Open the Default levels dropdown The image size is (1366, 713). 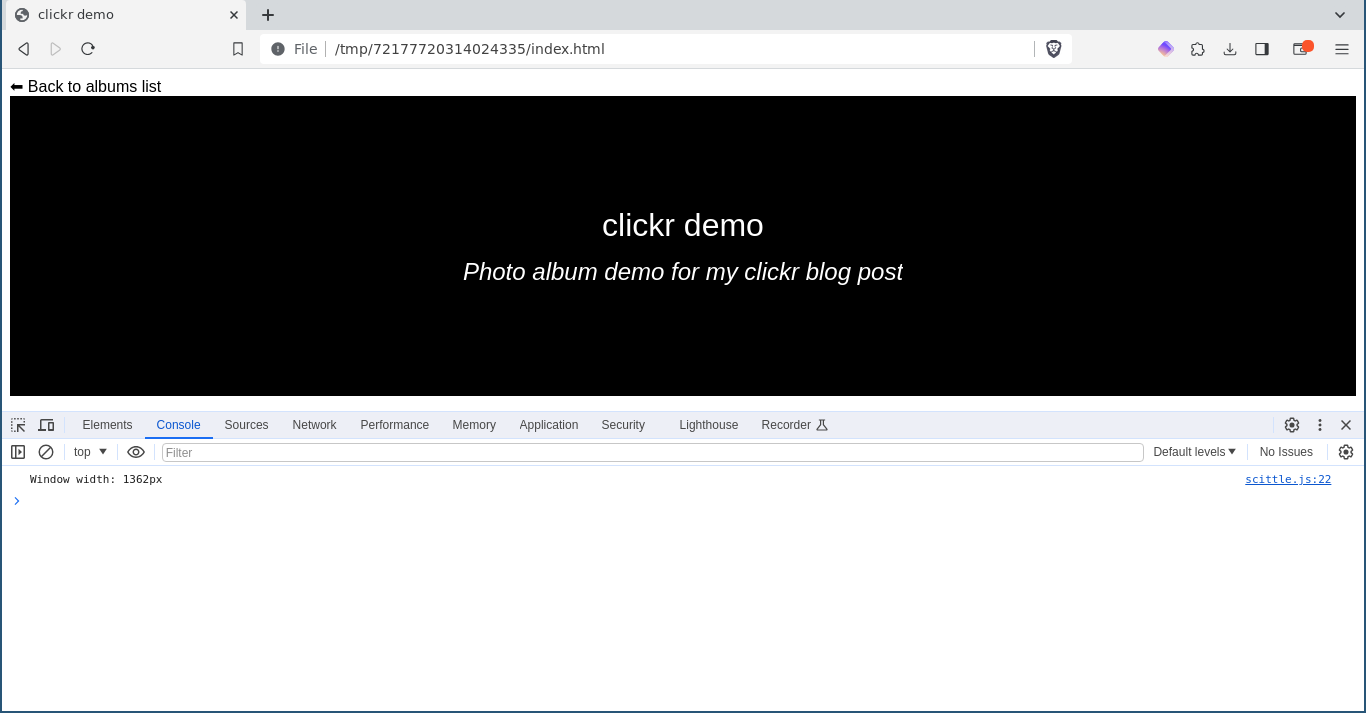pyautogui.click(x=1194, y=452)
